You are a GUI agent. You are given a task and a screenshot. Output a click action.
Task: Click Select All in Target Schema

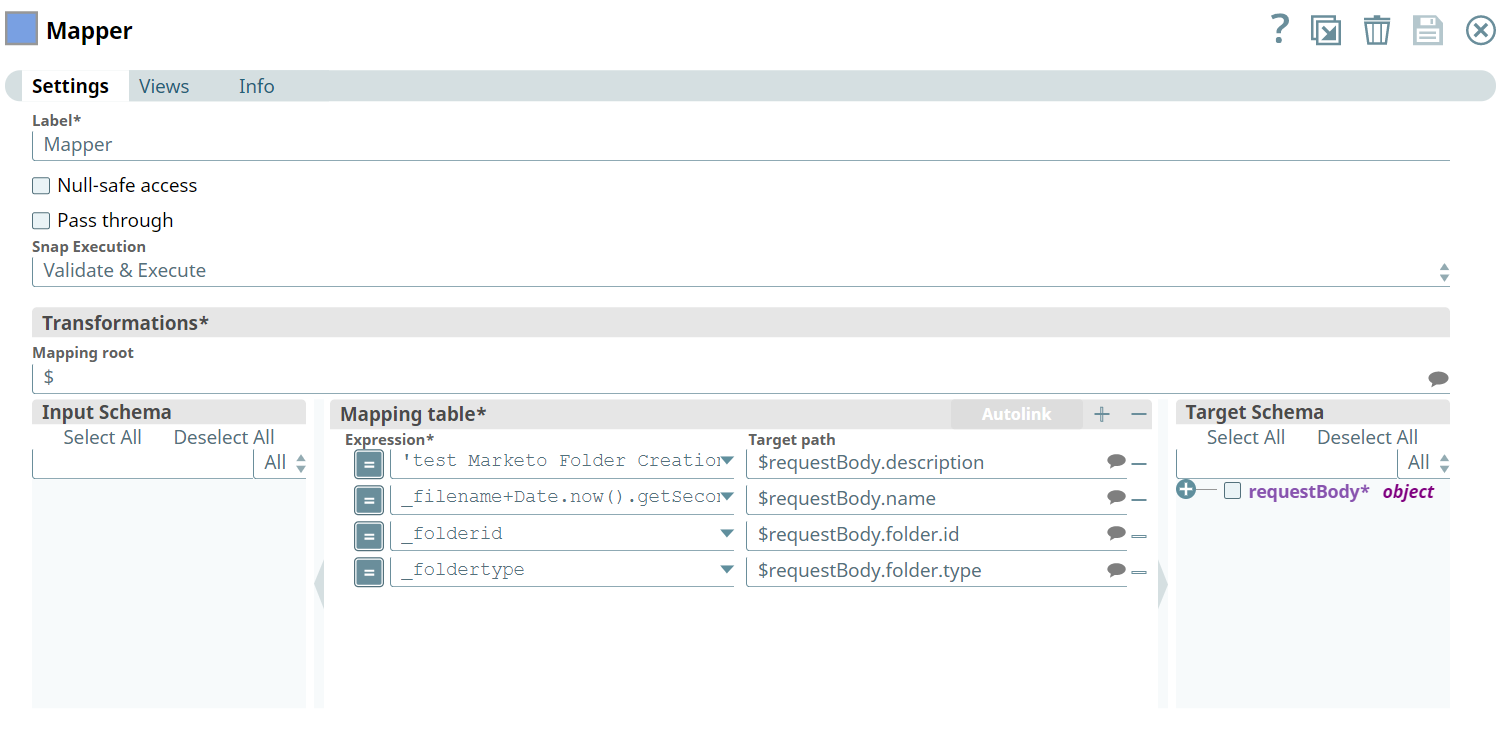tap(1246, 437)
